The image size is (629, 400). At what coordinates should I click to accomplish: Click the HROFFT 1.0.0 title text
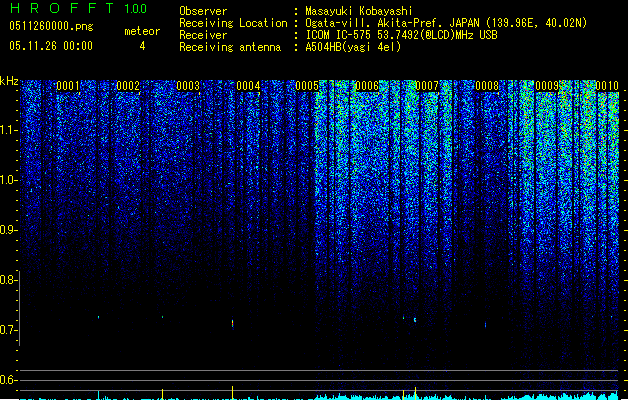tap(79, 8)
